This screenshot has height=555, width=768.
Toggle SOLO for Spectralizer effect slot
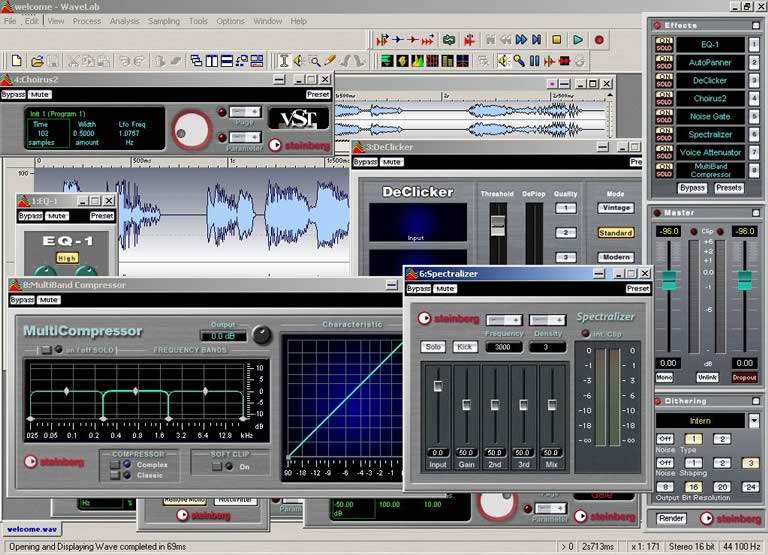tap(664, 138)
